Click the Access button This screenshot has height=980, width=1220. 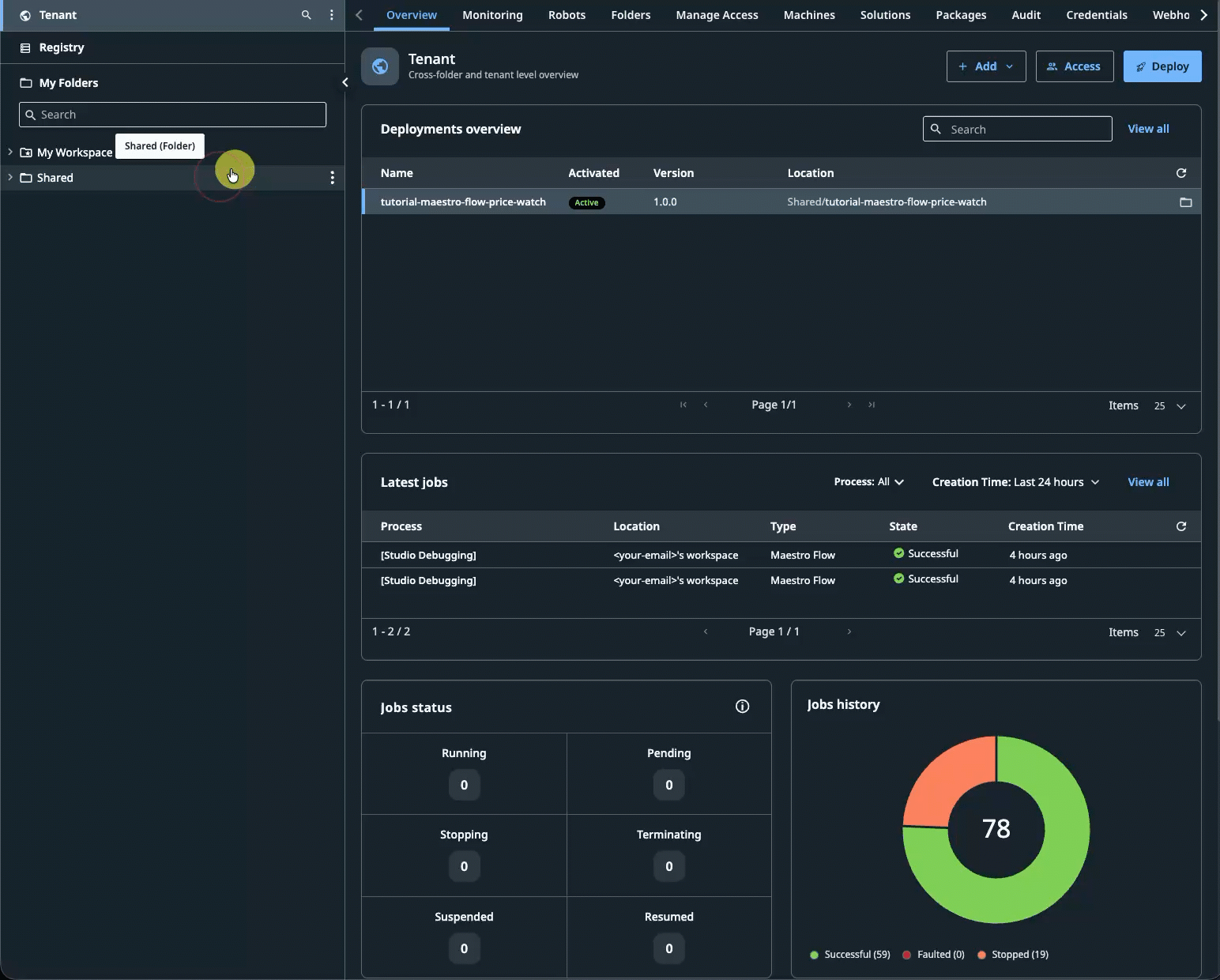pos(1075,66)
